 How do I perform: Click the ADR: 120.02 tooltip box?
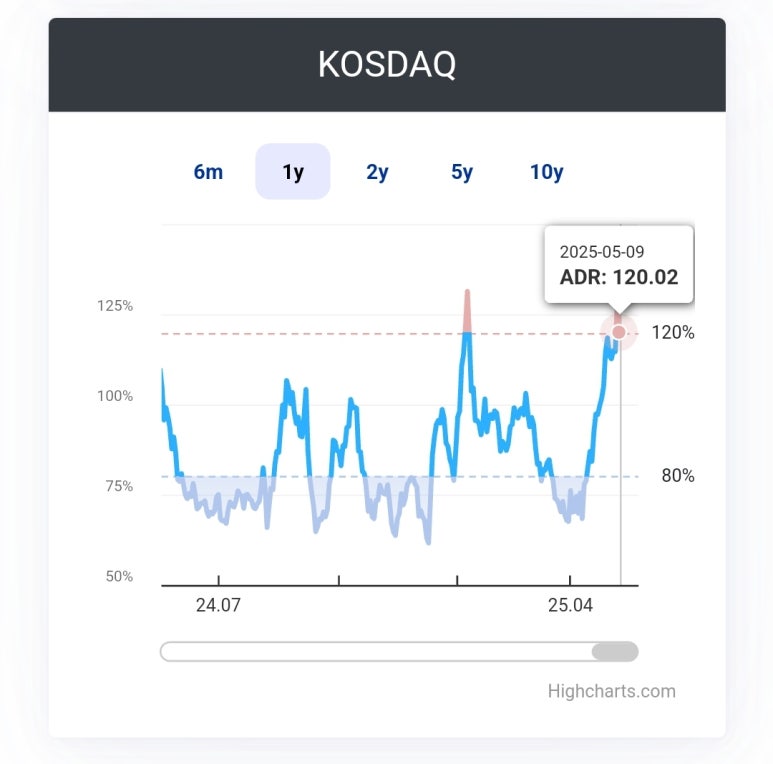click(x=618, y=264)
